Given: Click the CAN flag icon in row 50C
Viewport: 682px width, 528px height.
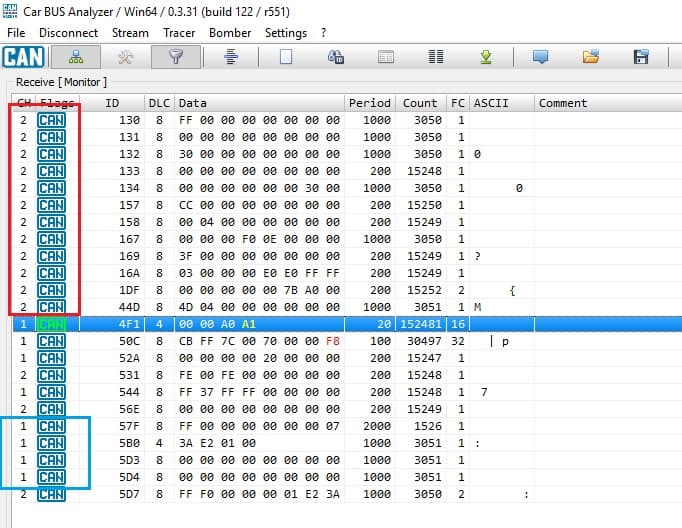Looking at the screenshot, I should 51,341.
